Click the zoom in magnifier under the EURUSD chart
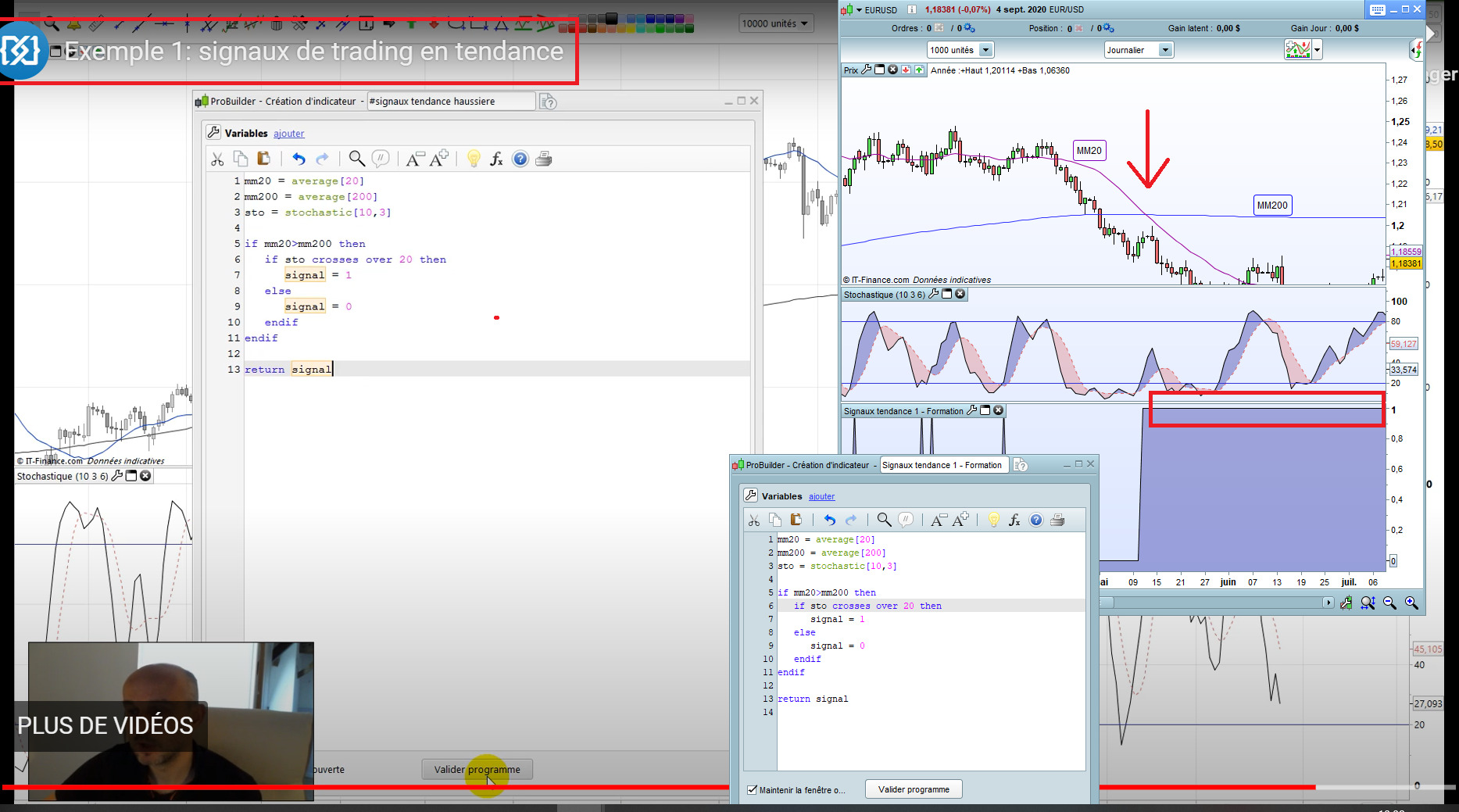Image resolution: width=1459 pixels, height=812 pixels. (x=1411, y=603)
